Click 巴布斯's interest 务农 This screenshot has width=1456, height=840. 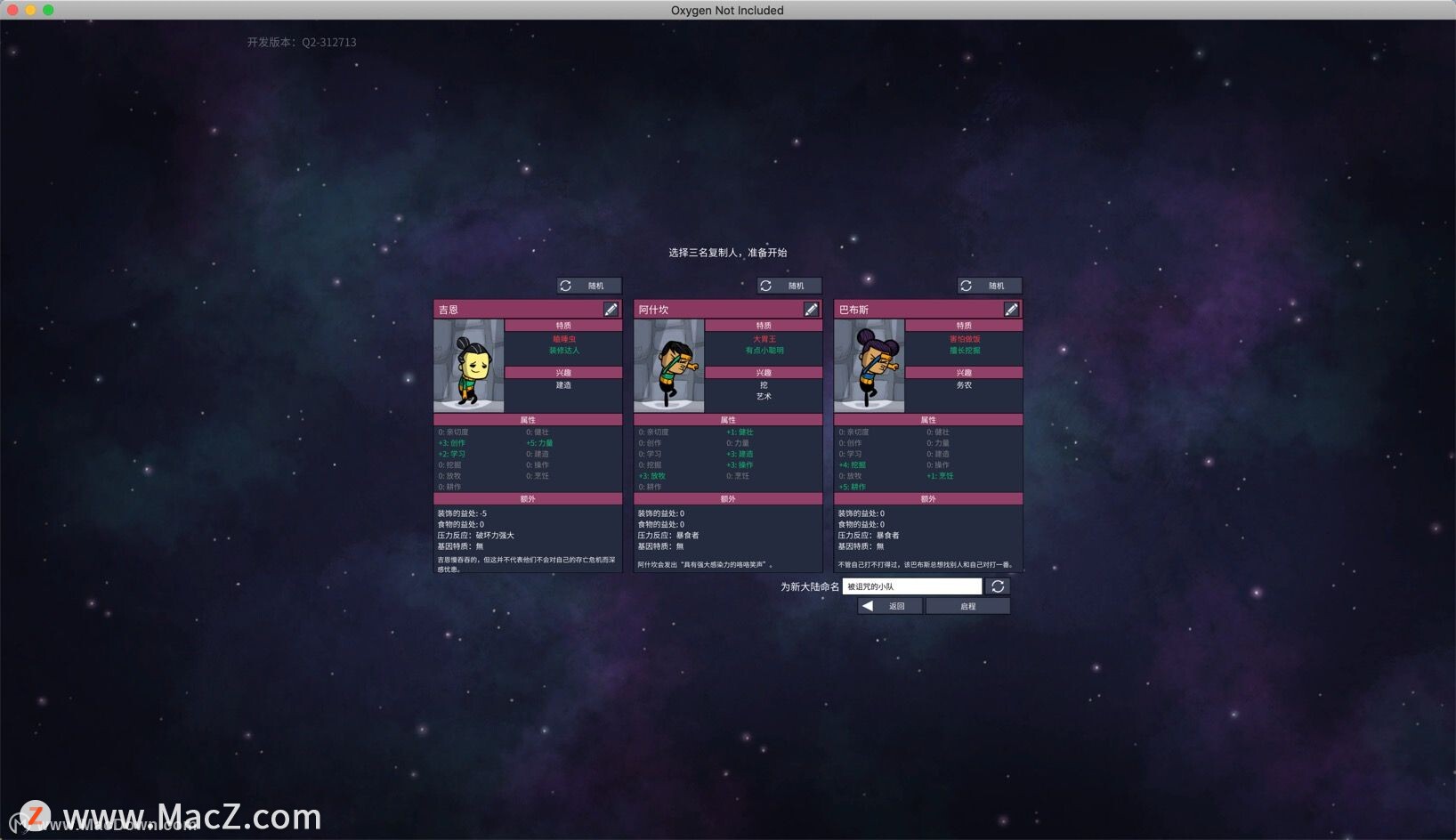click(x=964, y=385)
